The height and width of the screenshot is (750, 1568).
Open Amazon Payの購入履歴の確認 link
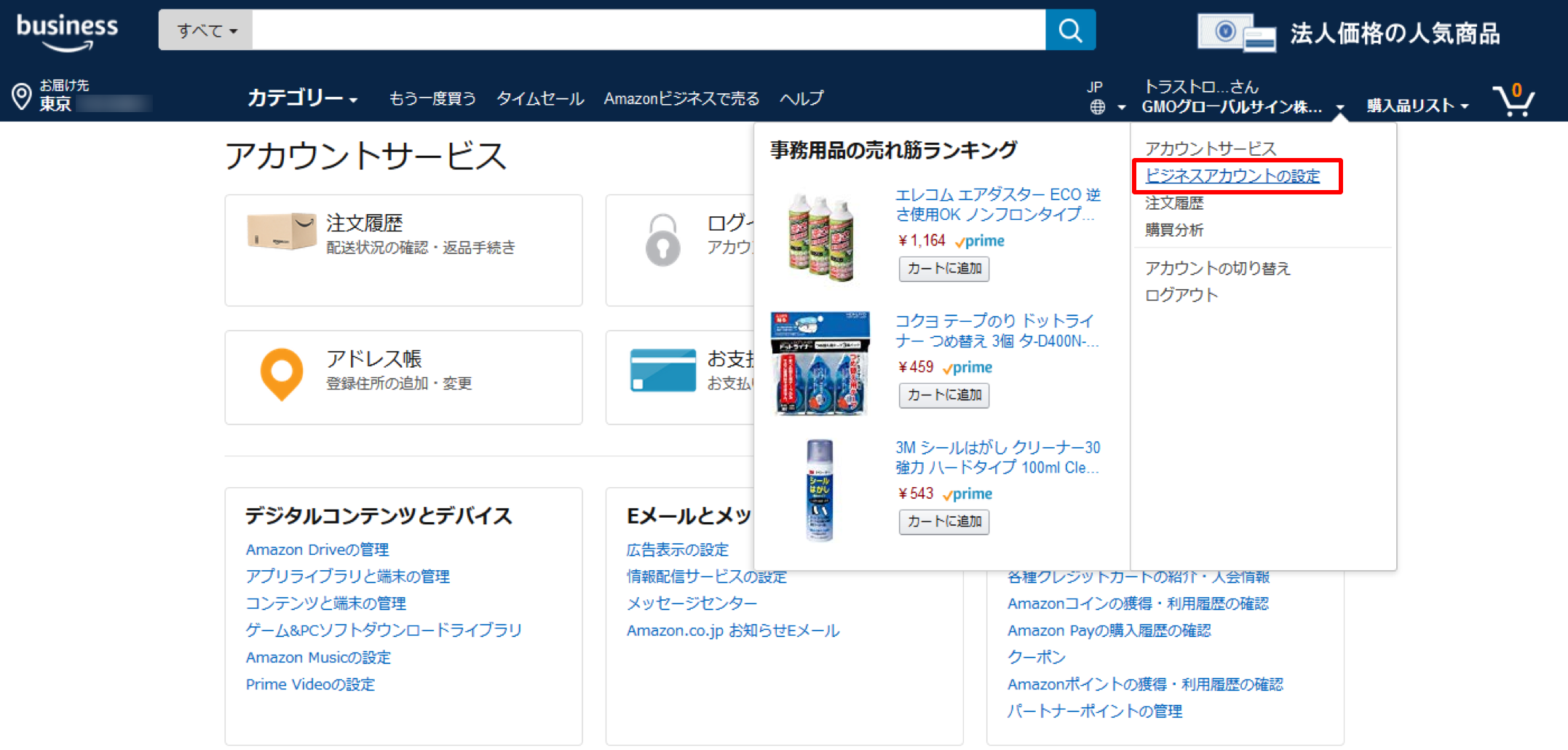1109,631
